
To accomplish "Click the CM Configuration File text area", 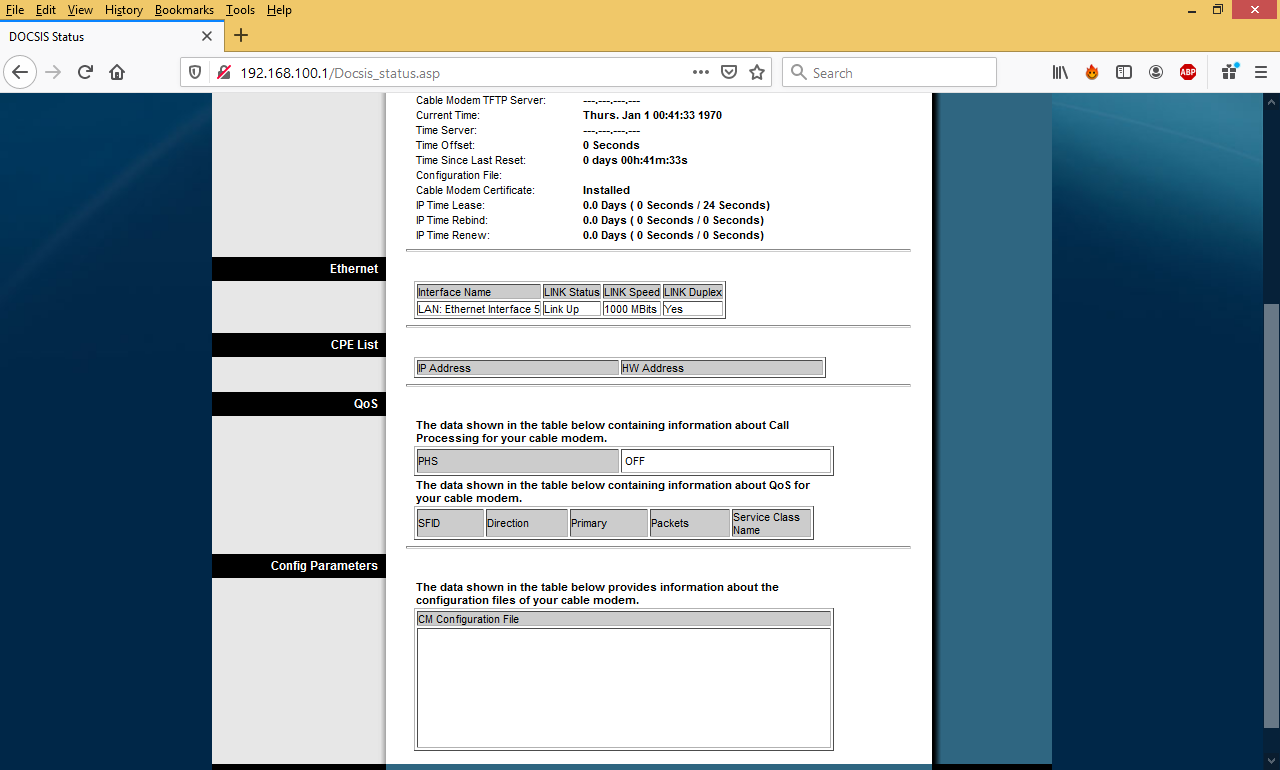I will click(624, 688).
